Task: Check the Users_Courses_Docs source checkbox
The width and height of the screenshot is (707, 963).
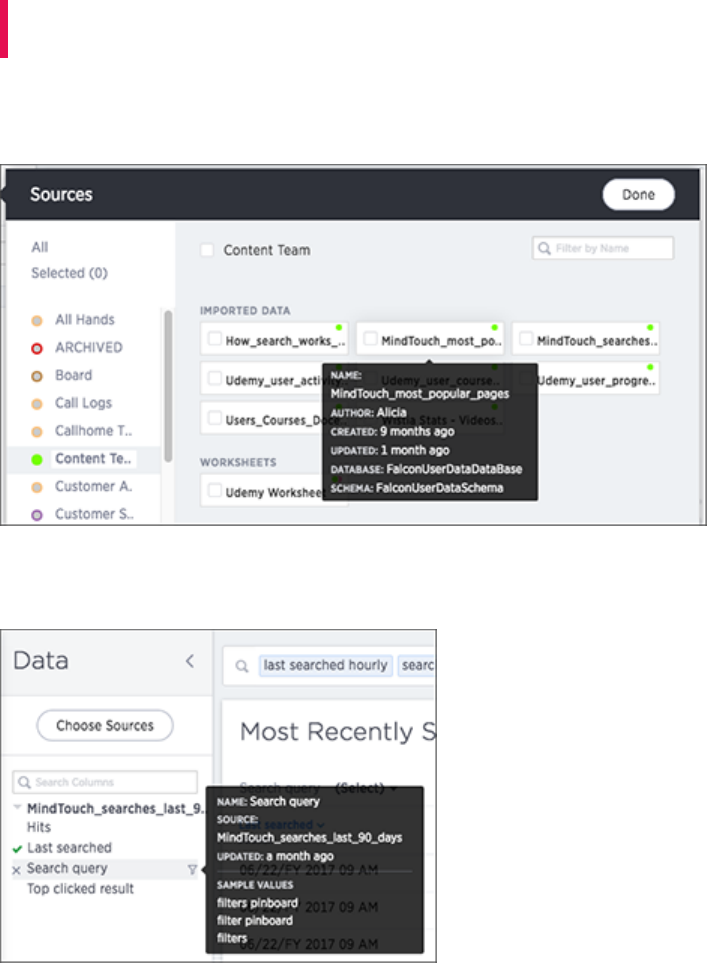Action: point(214,419)
